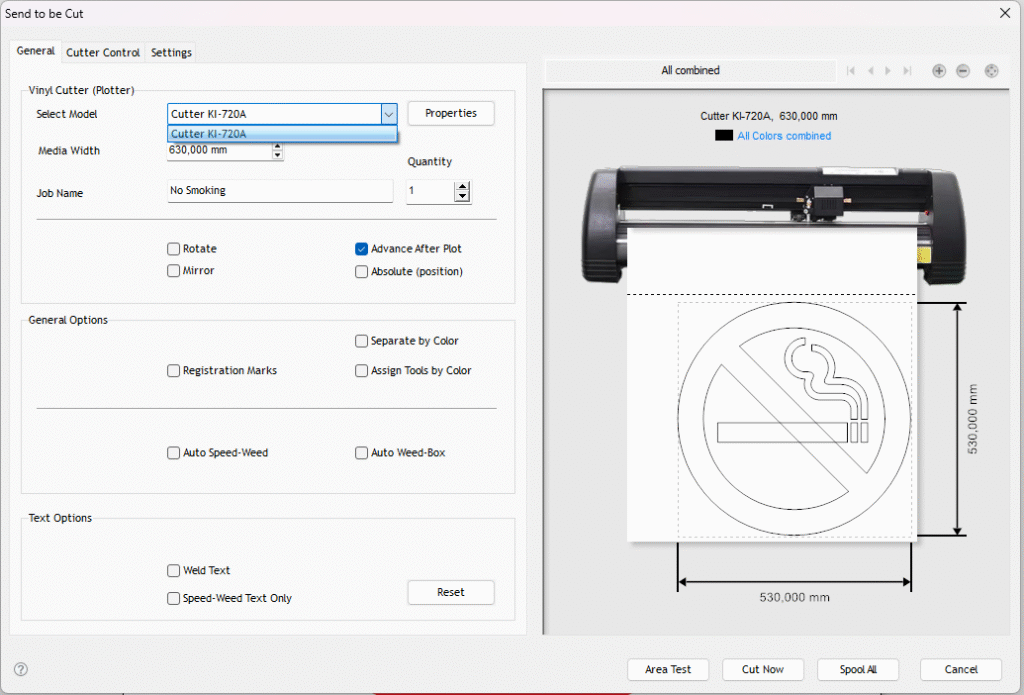The height and width of the screenshot is (695, 1024).
Task: Collapse the Select Model dropdown arrow
Action: tap(389, 115)
